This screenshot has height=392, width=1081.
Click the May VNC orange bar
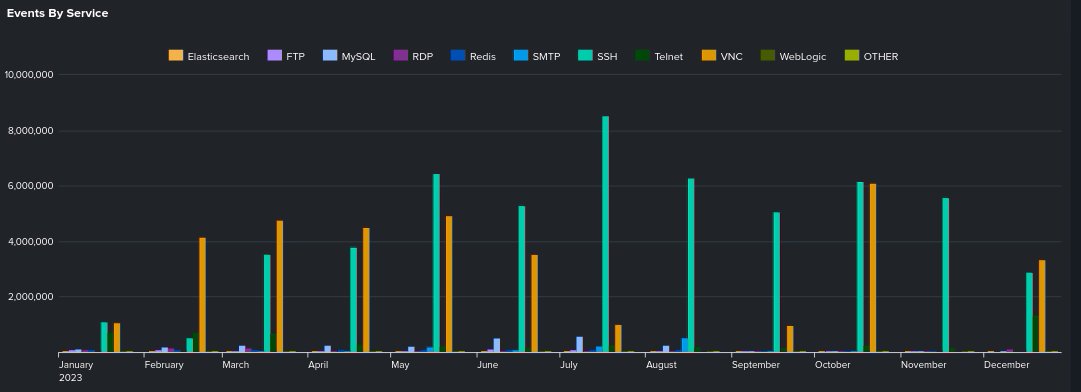[449, 285]
